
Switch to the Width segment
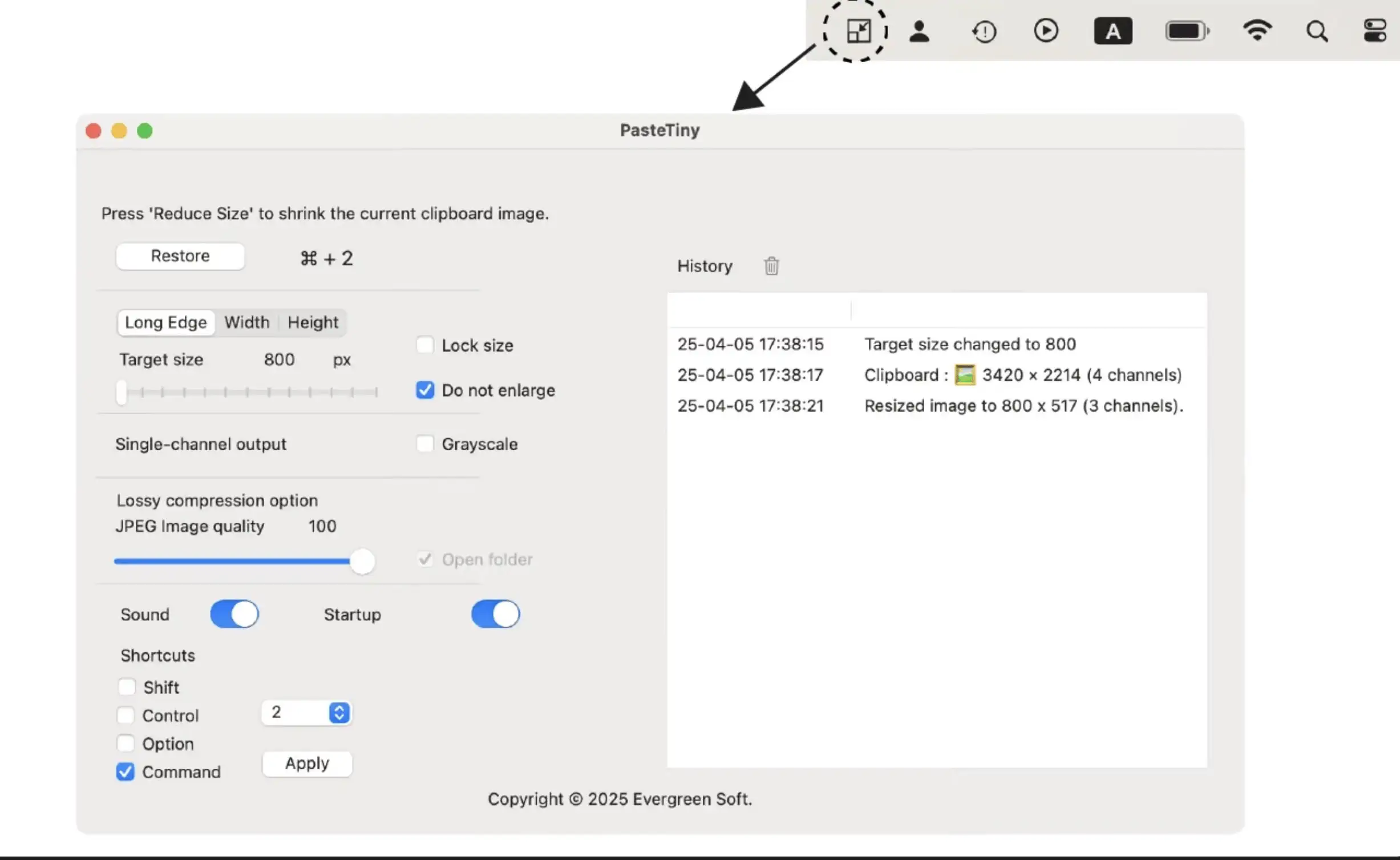coord(246,322)
